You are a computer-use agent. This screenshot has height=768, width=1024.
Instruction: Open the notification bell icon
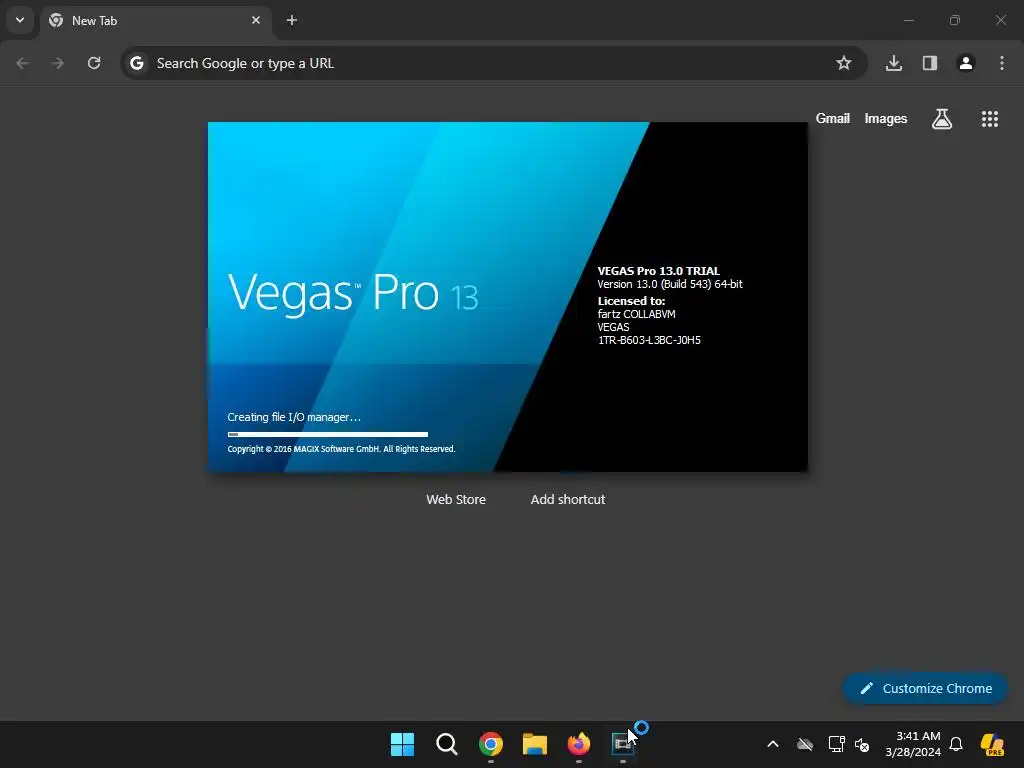click(x=956, y=744)
